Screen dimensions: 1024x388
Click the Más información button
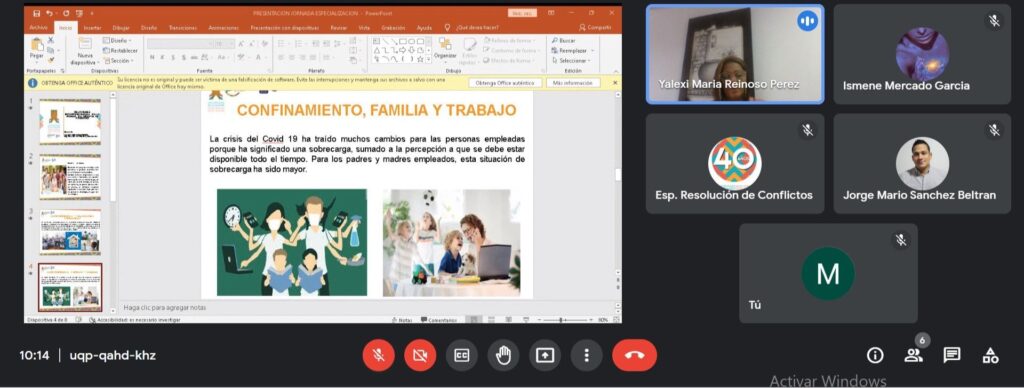[x=573, y=83]
